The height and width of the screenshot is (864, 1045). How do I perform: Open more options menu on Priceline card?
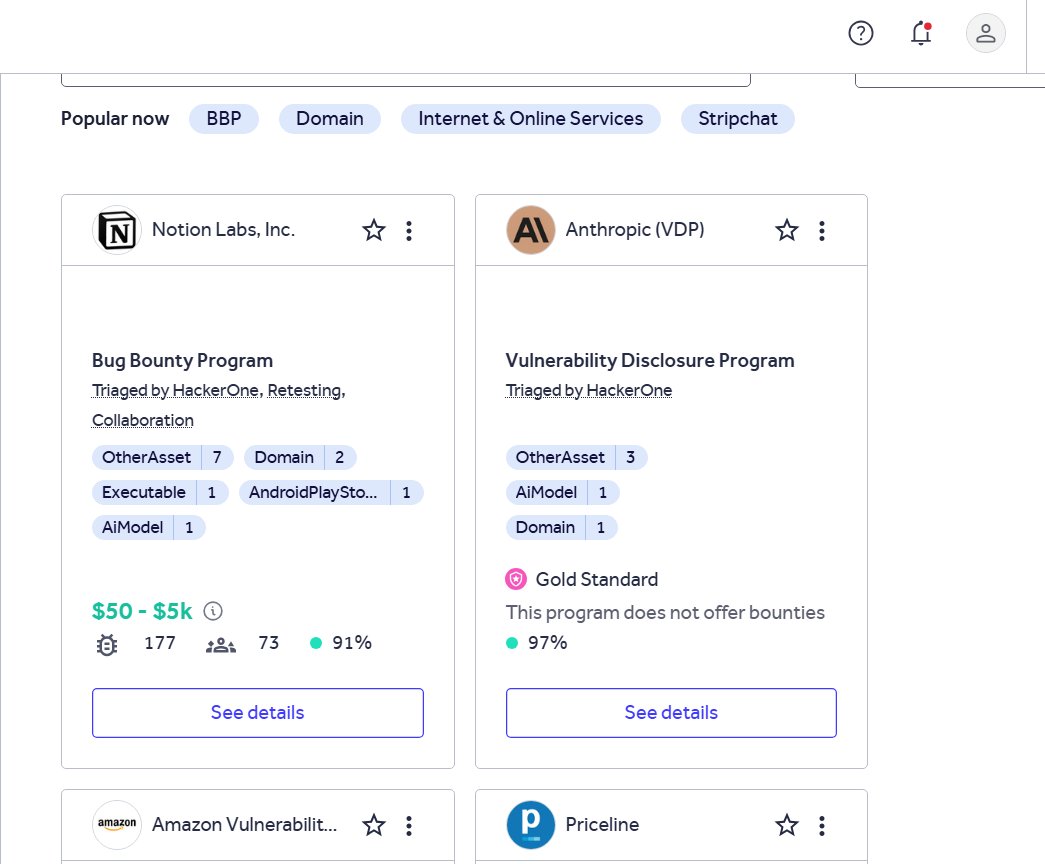822,825
